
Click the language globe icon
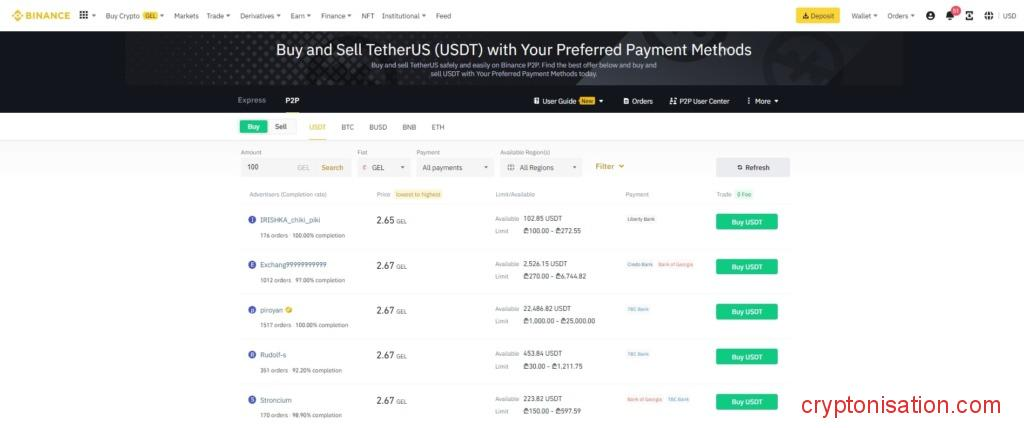pos(989,16)
